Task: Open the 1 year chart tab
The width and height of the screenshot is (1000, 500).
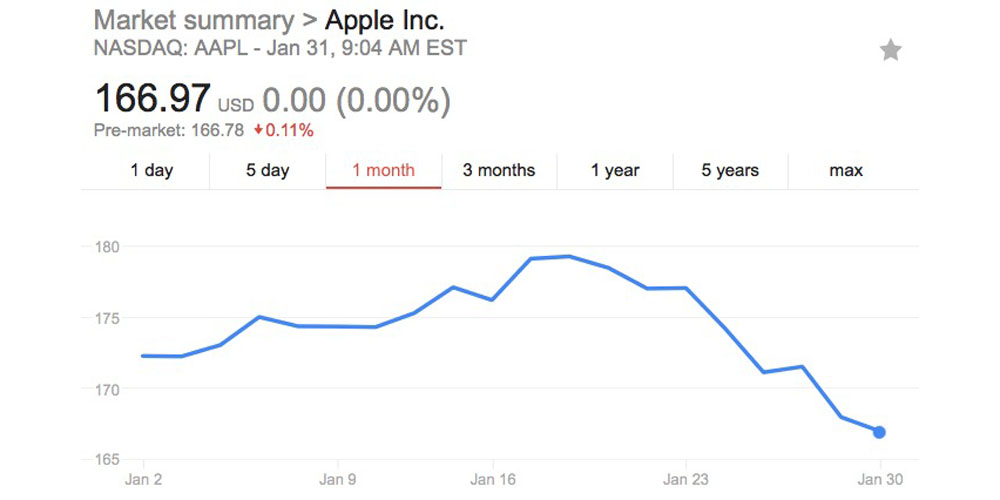Action: 615,170
